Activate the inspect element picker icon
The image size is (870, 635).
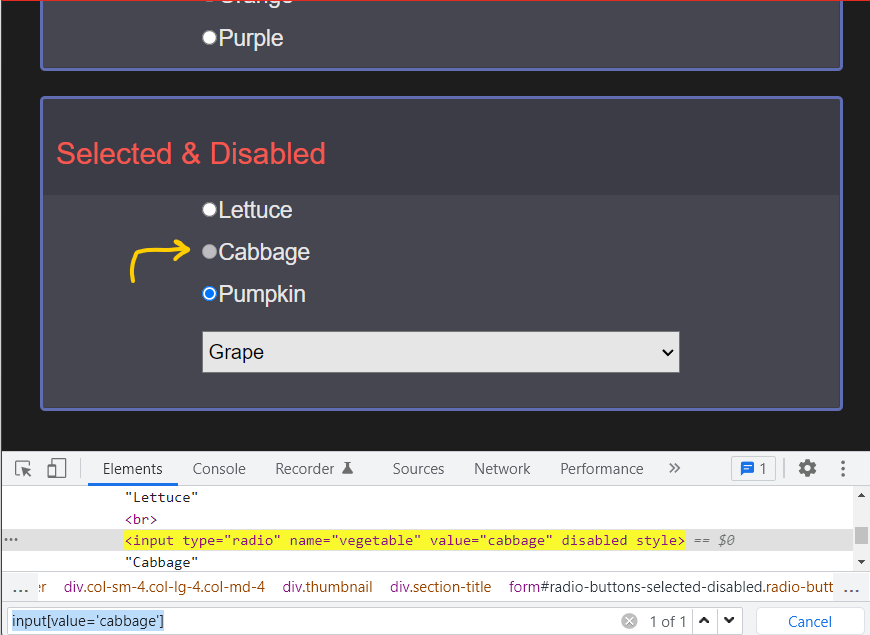(x=23, y=468)
